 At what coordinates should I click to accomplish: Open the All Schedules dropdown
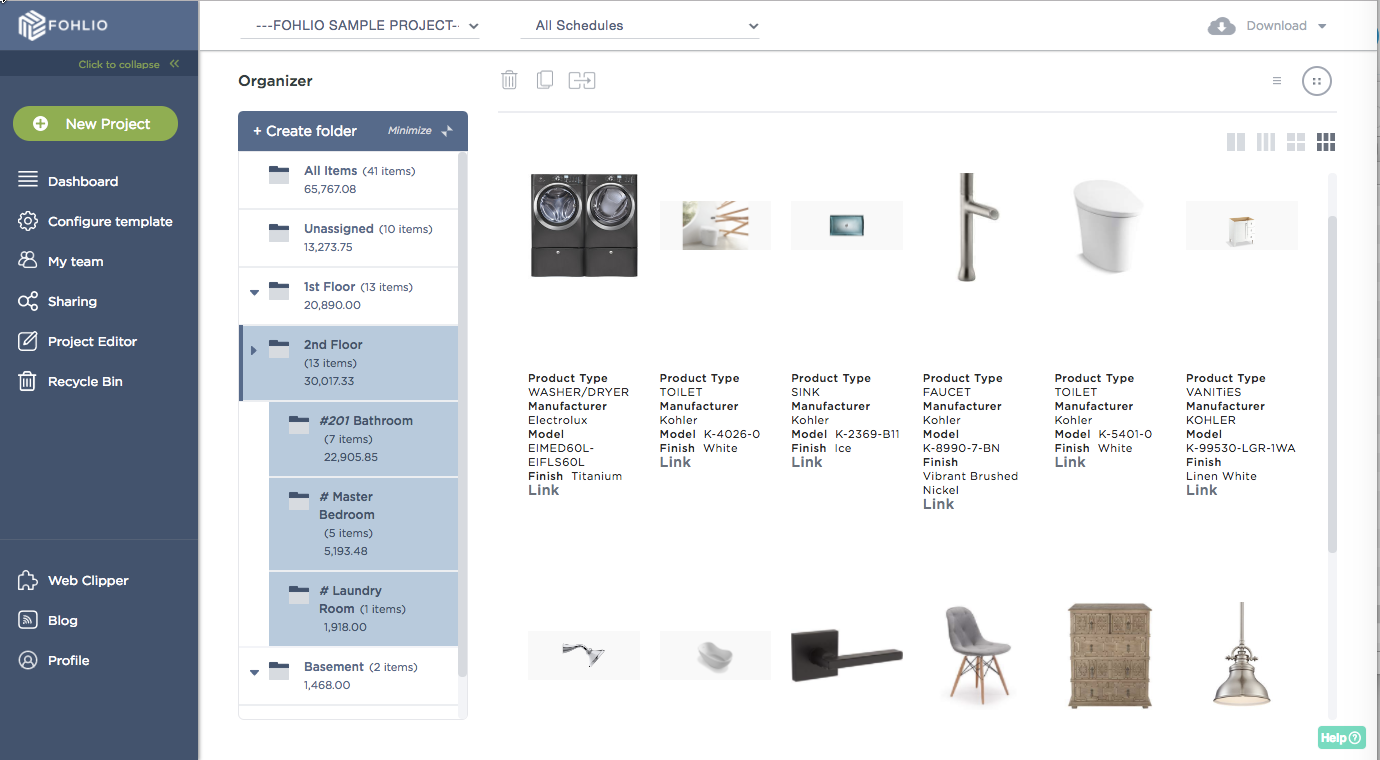point(640,26)
